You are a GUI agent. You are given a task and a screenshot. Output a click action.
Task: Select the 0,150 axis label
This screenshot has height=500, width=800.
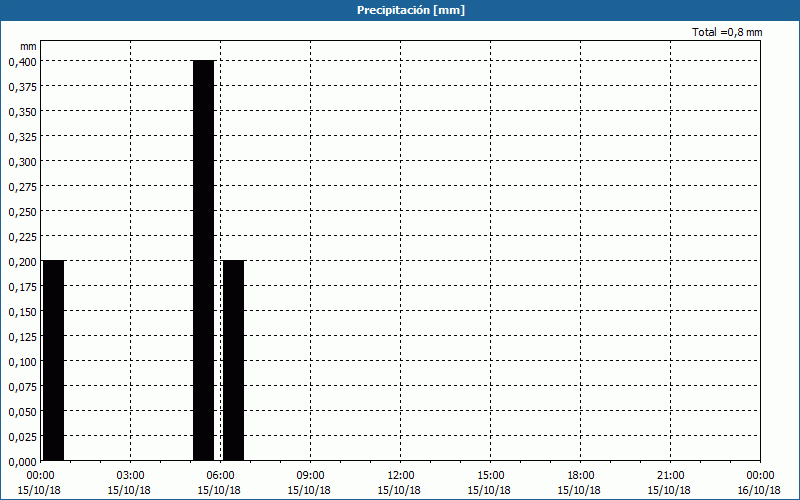click(x=23, y=312)
